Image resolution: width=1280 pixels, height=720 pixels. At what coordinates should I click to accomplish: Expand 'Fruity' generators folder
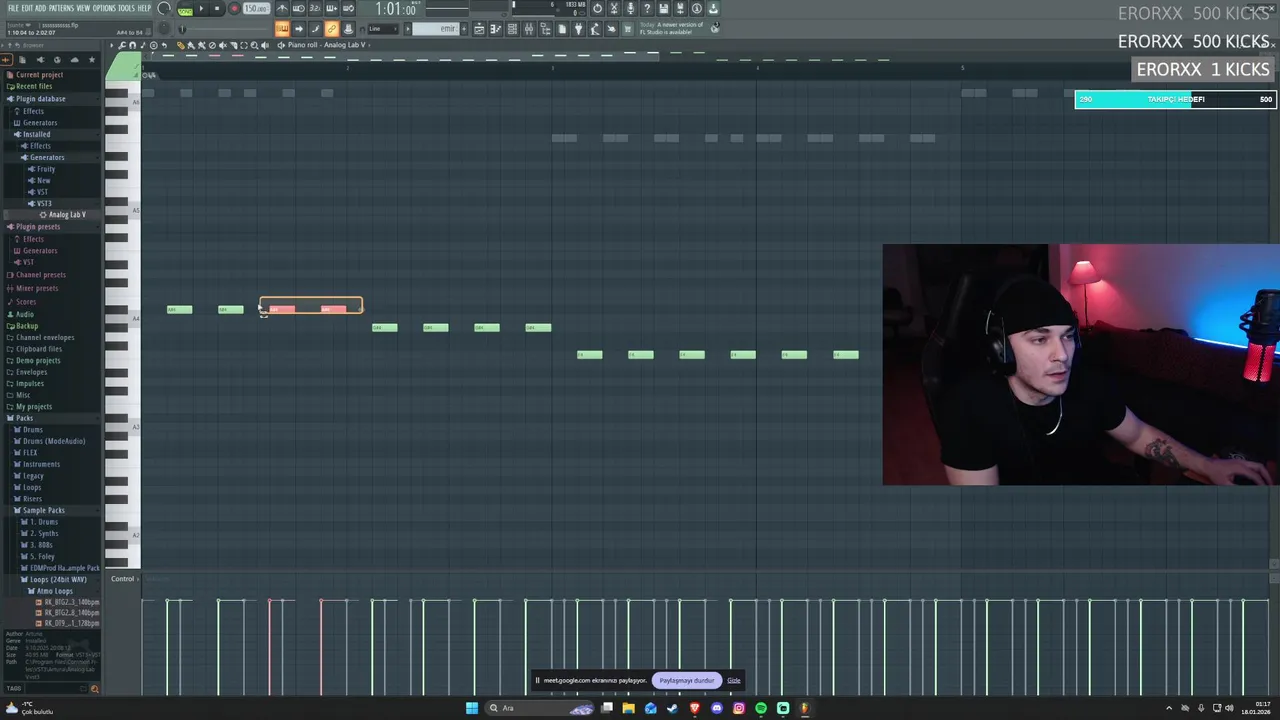click(x=46, y=169)
